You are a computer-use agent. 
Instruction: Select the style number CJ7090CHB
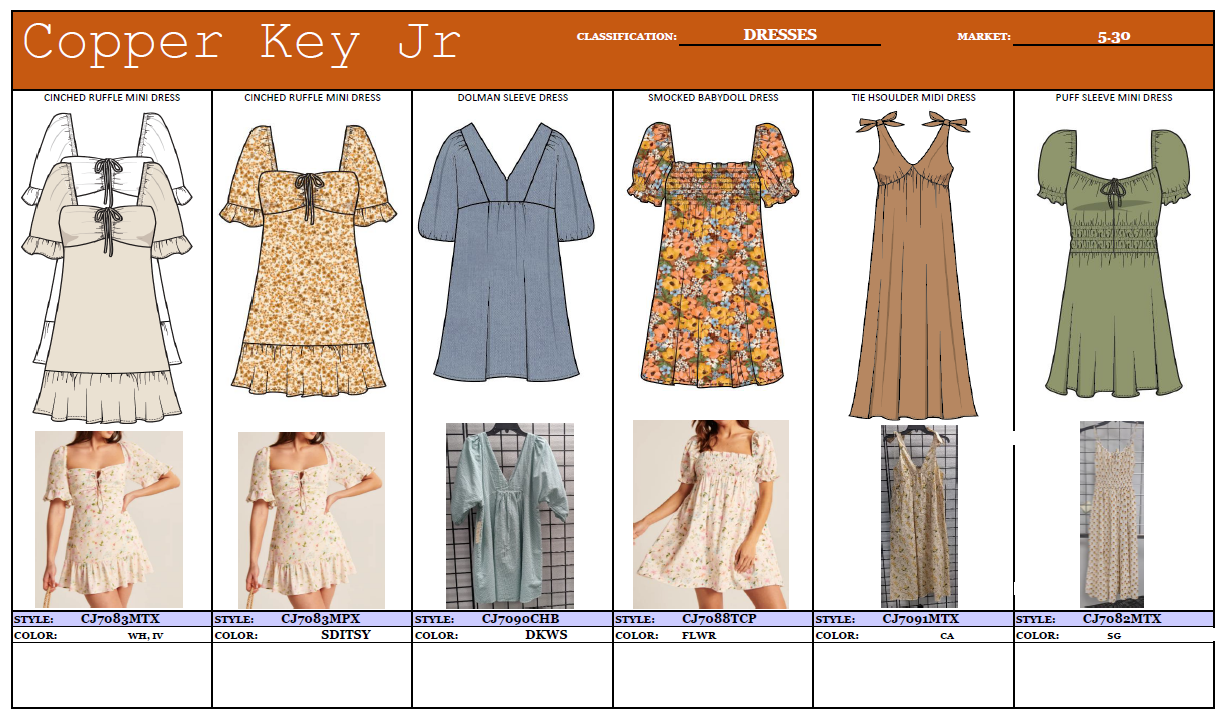tap(520, 619)
